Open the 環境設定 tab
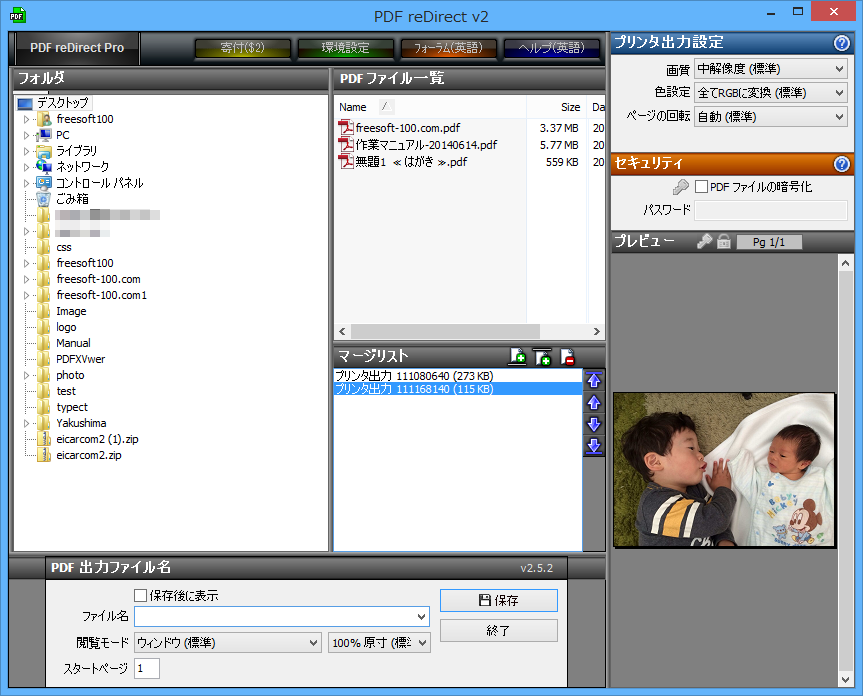Screen dimensions: 863x696 pos(345,48)
